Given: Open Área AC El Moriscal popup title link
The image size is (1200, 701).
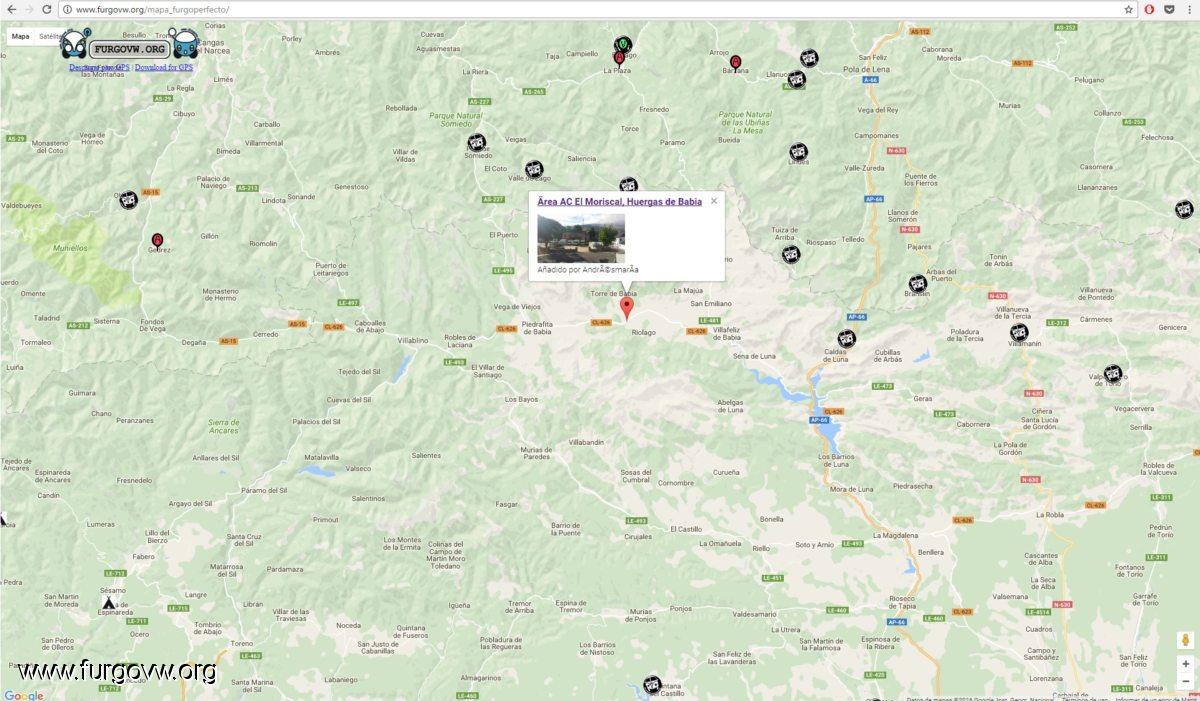Looking at the screenshot, I should tap(619, 202).
